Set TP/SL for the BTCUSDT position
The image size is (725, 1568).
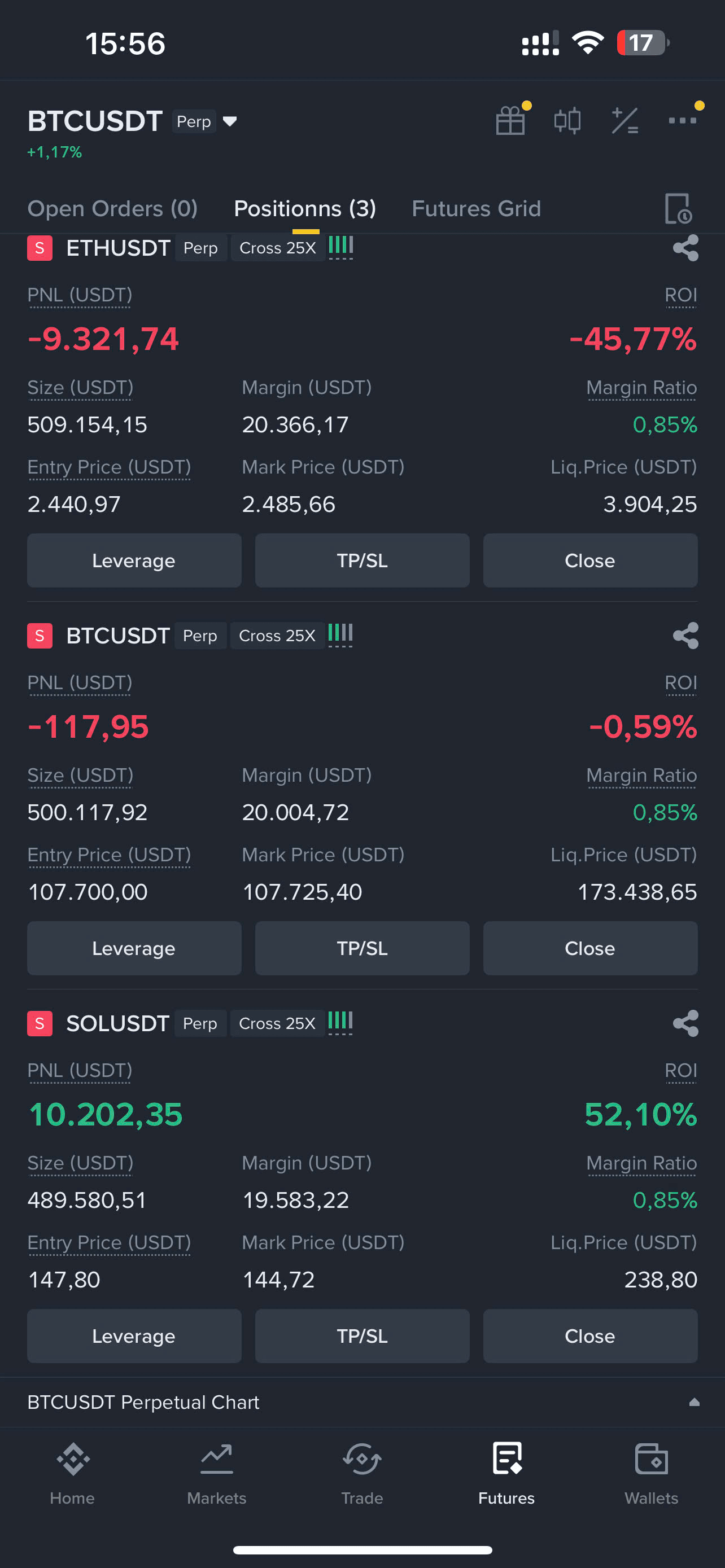pyautogui.click(x=362, y=948)
